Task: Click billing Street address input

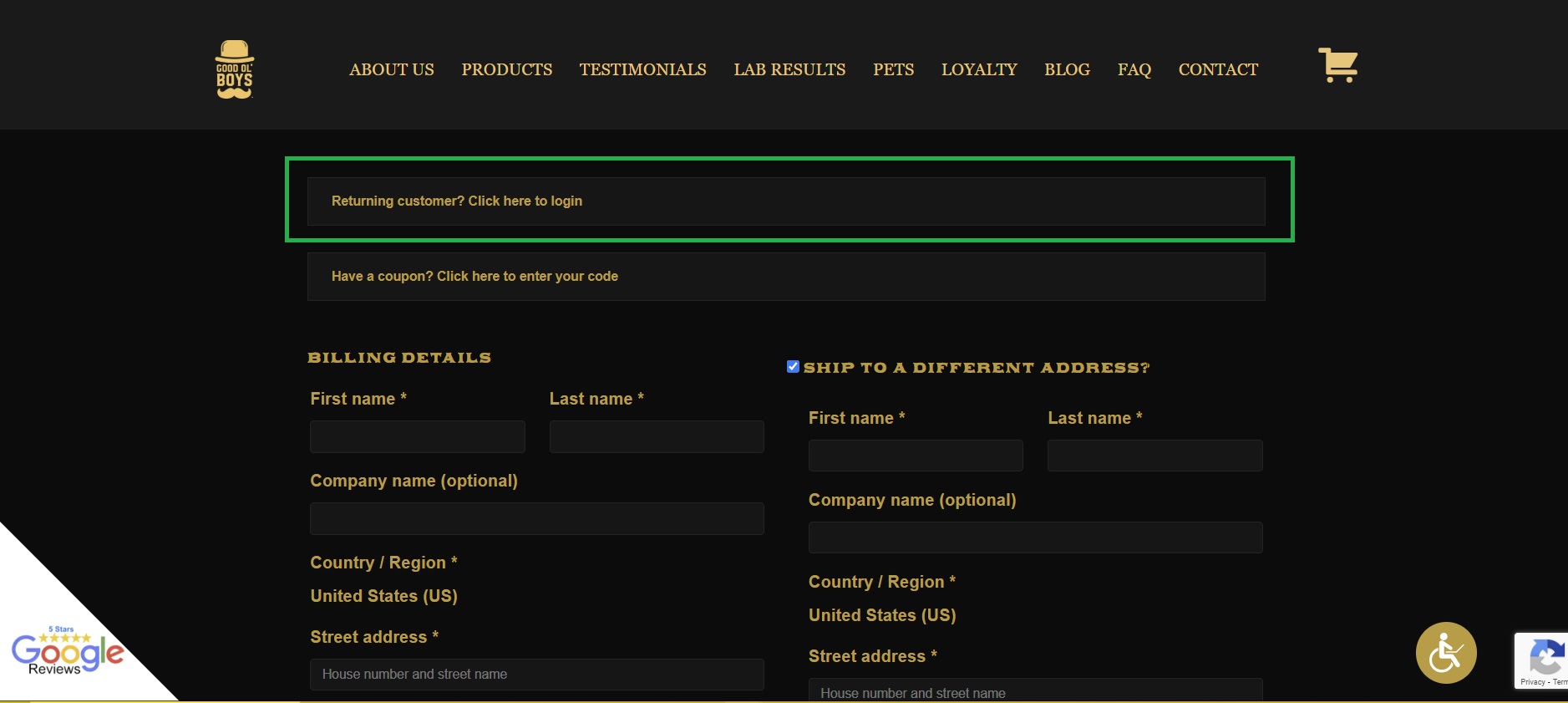Action: click(x=537, y=675)
